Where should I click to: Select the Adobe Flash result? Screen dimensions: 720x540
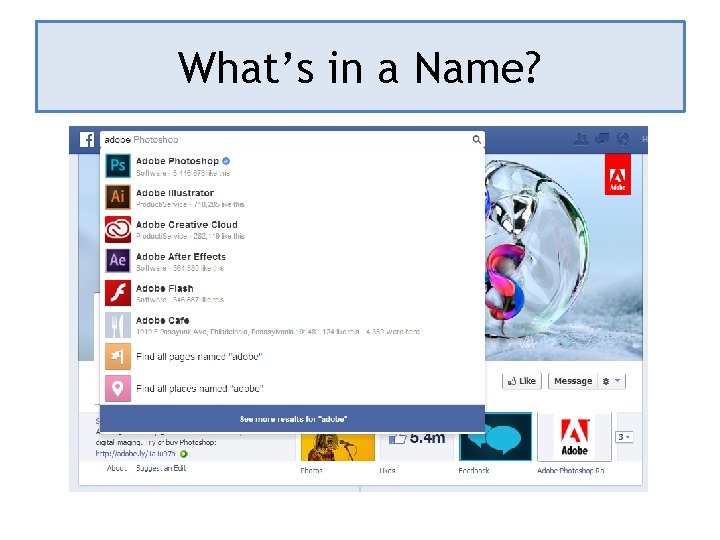coord(292,293)
